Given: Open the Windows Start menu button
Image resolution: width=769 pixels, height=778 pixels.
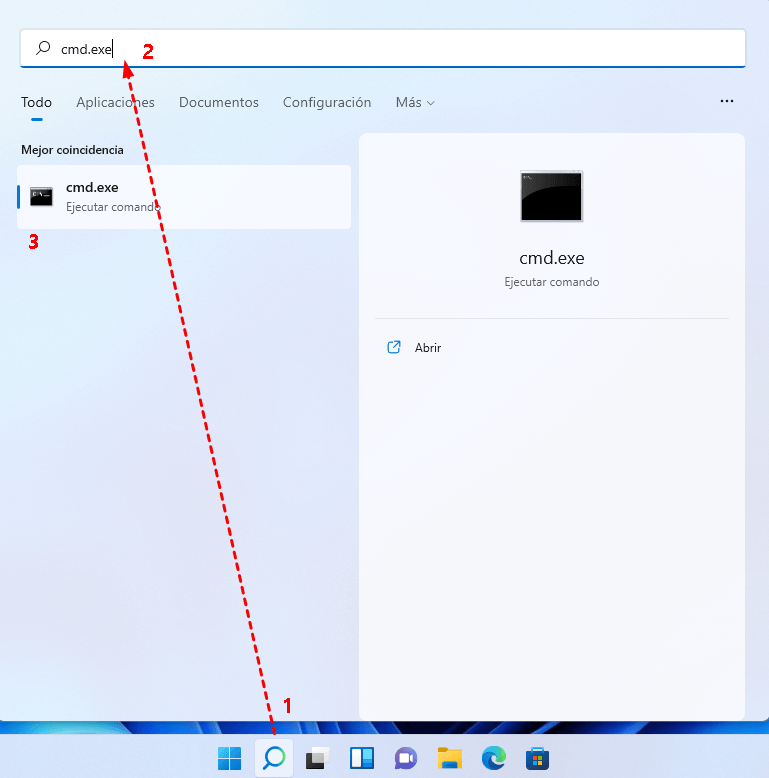Looking at the screenshot, I should [229, 758].
